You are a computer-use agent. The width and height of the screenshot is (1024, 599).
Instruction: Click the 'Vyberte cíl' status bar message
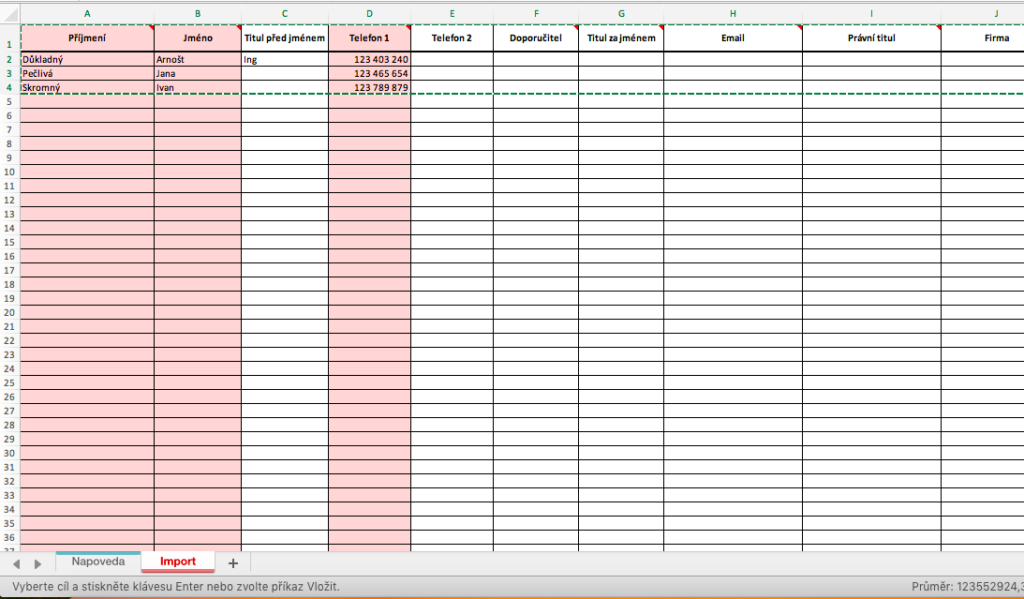176,587
